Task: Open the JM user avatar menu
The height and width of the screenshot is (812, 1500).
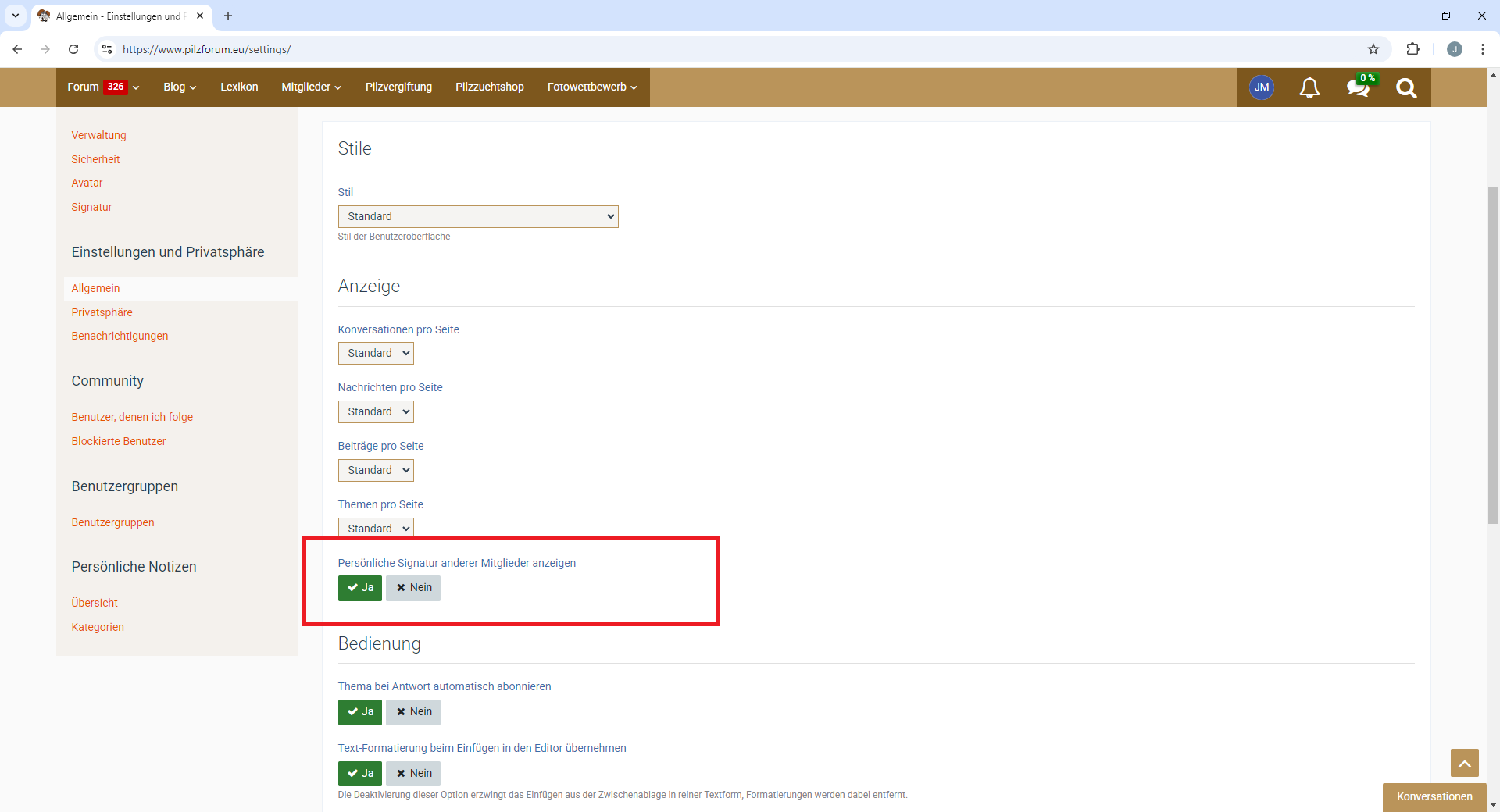Action: click(x=1262, y=87)
